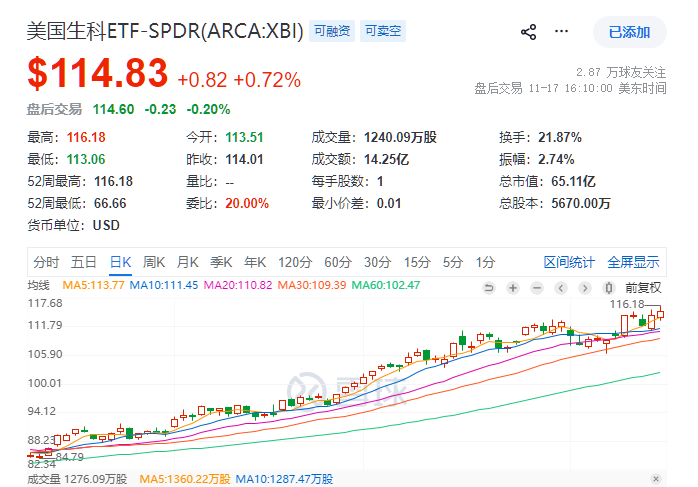This screenshot has width=698, height=487.
Task: Click the 成交额 value 14.25亿
Action: coord(386,159)
